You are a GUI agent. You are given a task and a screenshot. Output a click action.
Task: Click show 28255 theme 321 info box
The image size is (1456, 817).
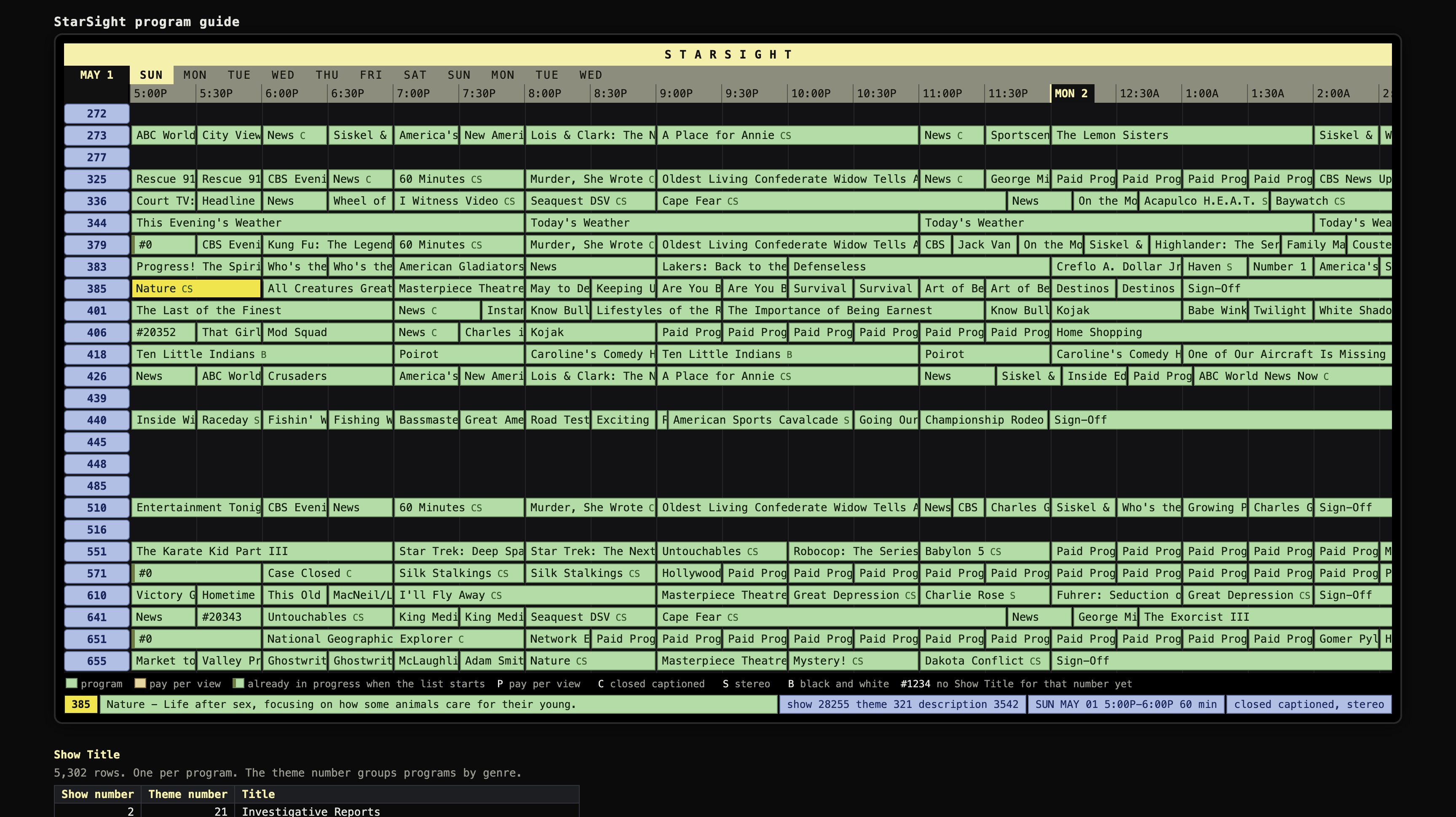903,705
